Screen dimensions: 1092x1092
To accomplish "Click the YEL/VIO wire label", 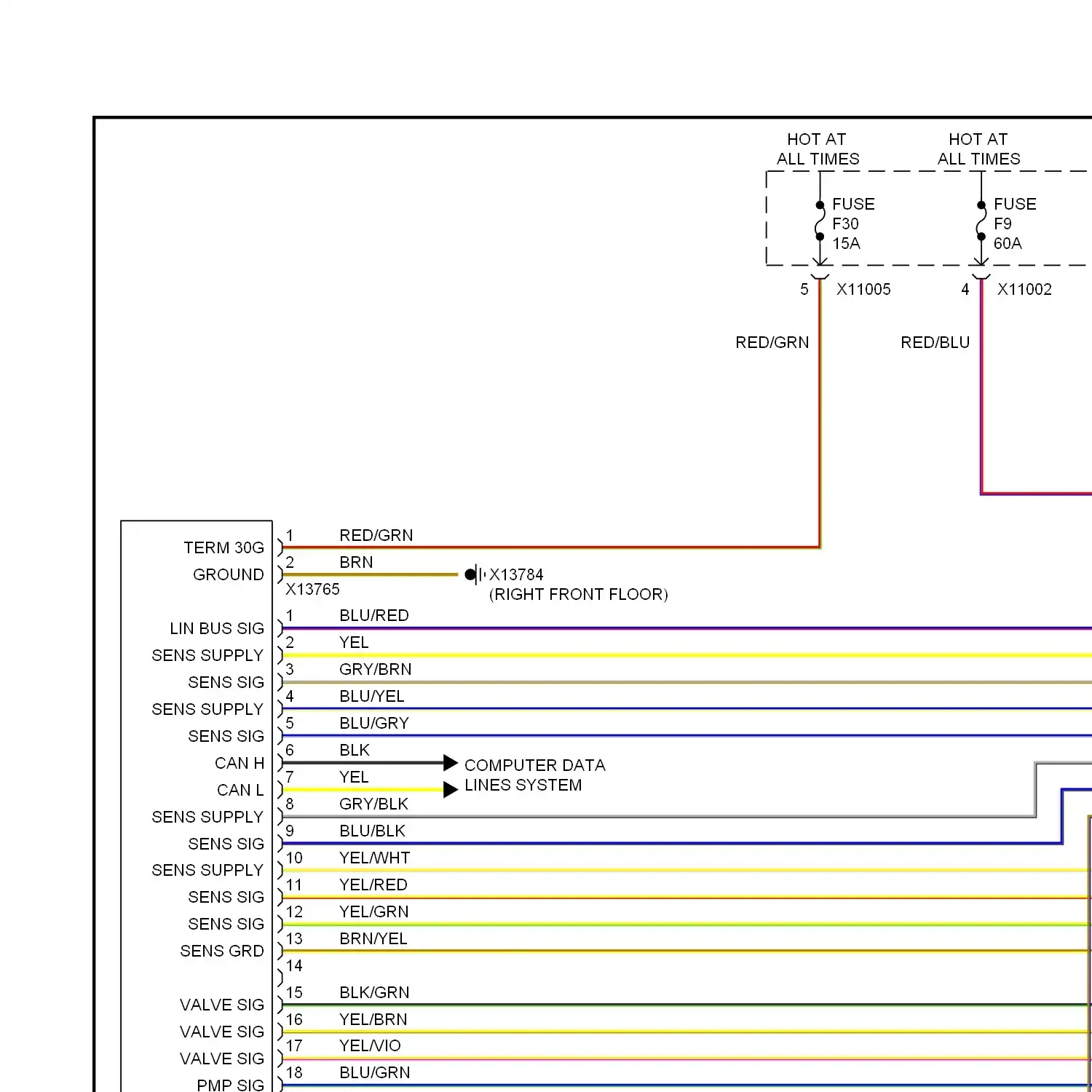I will (x=370, y=1045).
